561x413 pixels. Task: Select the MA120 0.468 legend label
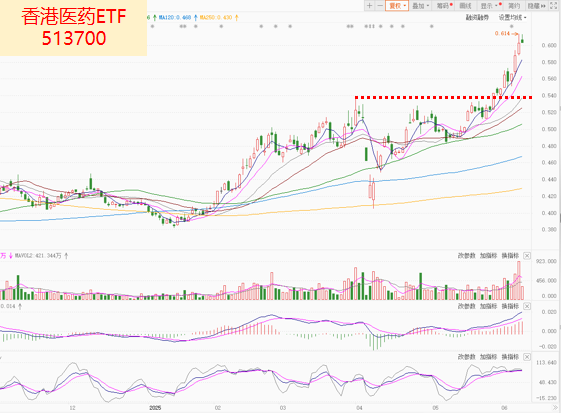point(175,17)
